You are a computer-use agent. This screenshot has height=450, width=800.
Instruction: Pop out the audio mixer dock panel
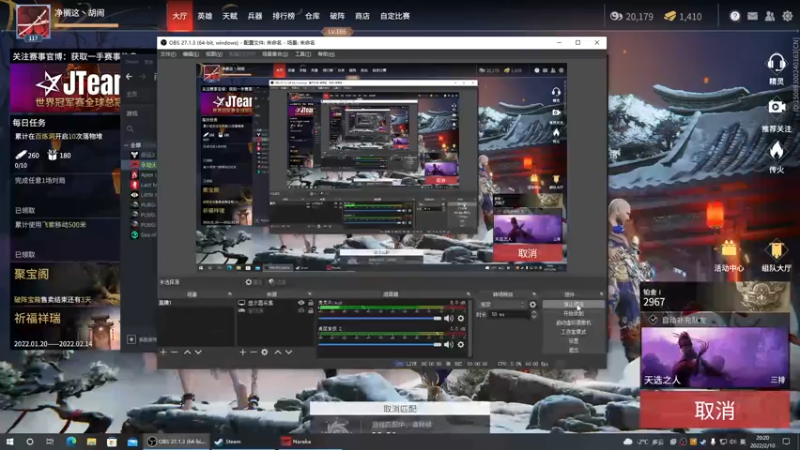click(468, 294)
